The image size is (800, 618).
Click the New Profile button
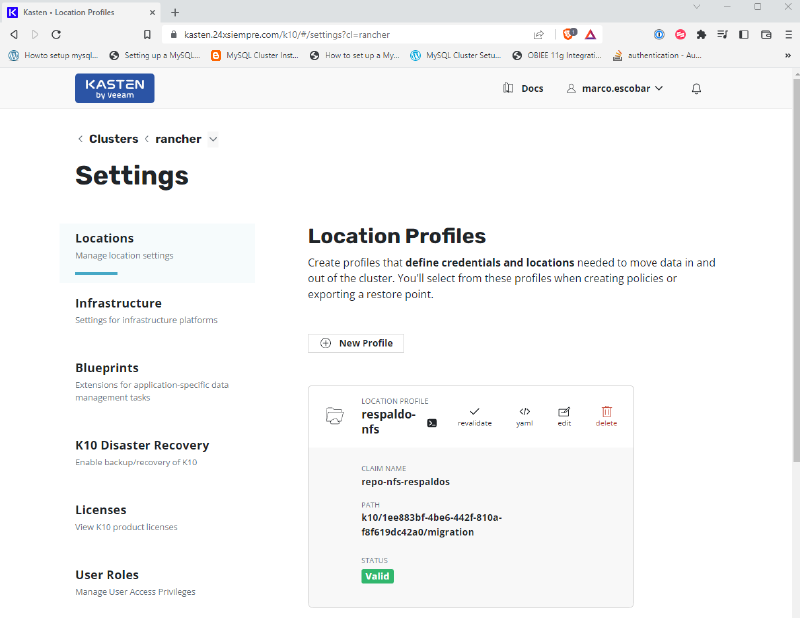coord(356,343)
